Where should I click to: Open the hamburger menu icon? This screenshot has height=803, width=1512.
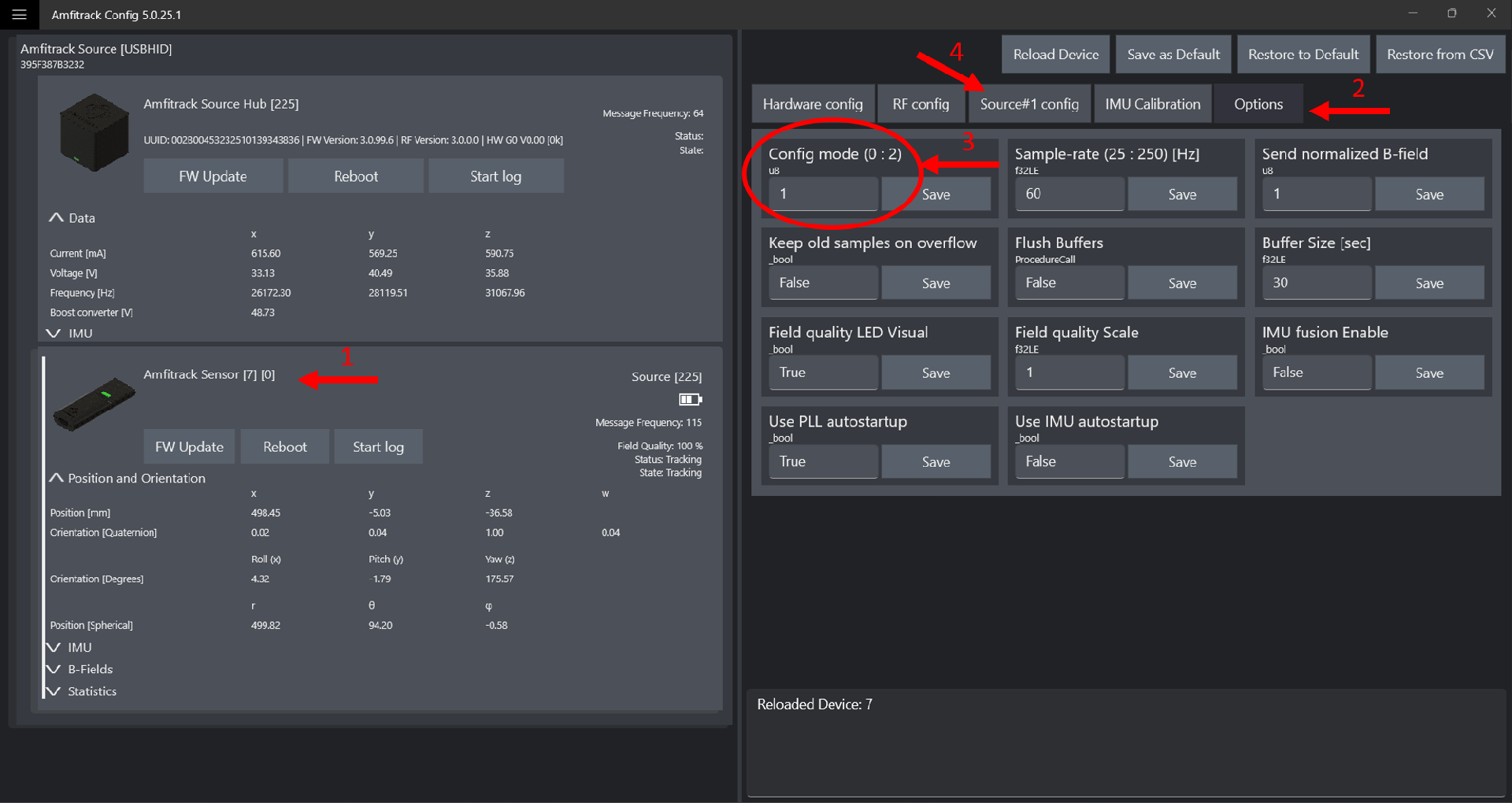[19, 15]
